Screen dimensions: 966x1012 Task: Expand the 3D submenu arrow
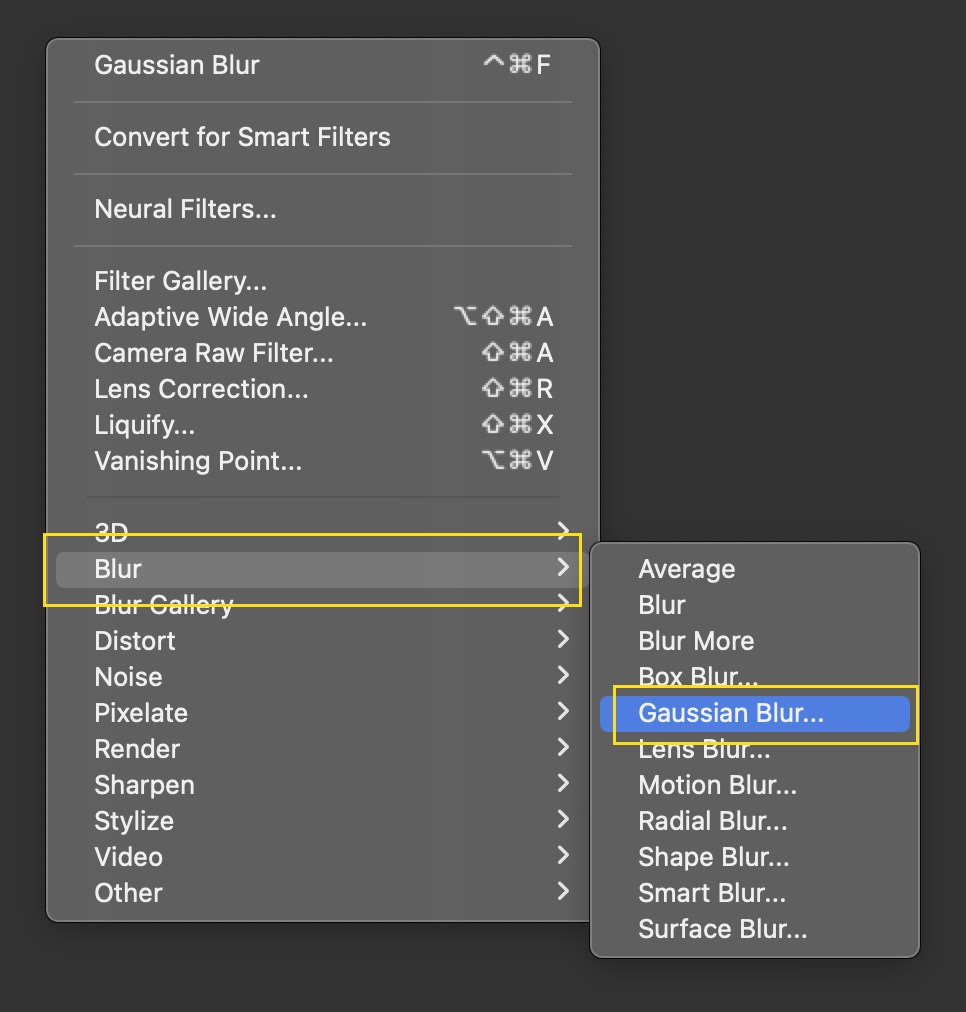pos(563,531)
